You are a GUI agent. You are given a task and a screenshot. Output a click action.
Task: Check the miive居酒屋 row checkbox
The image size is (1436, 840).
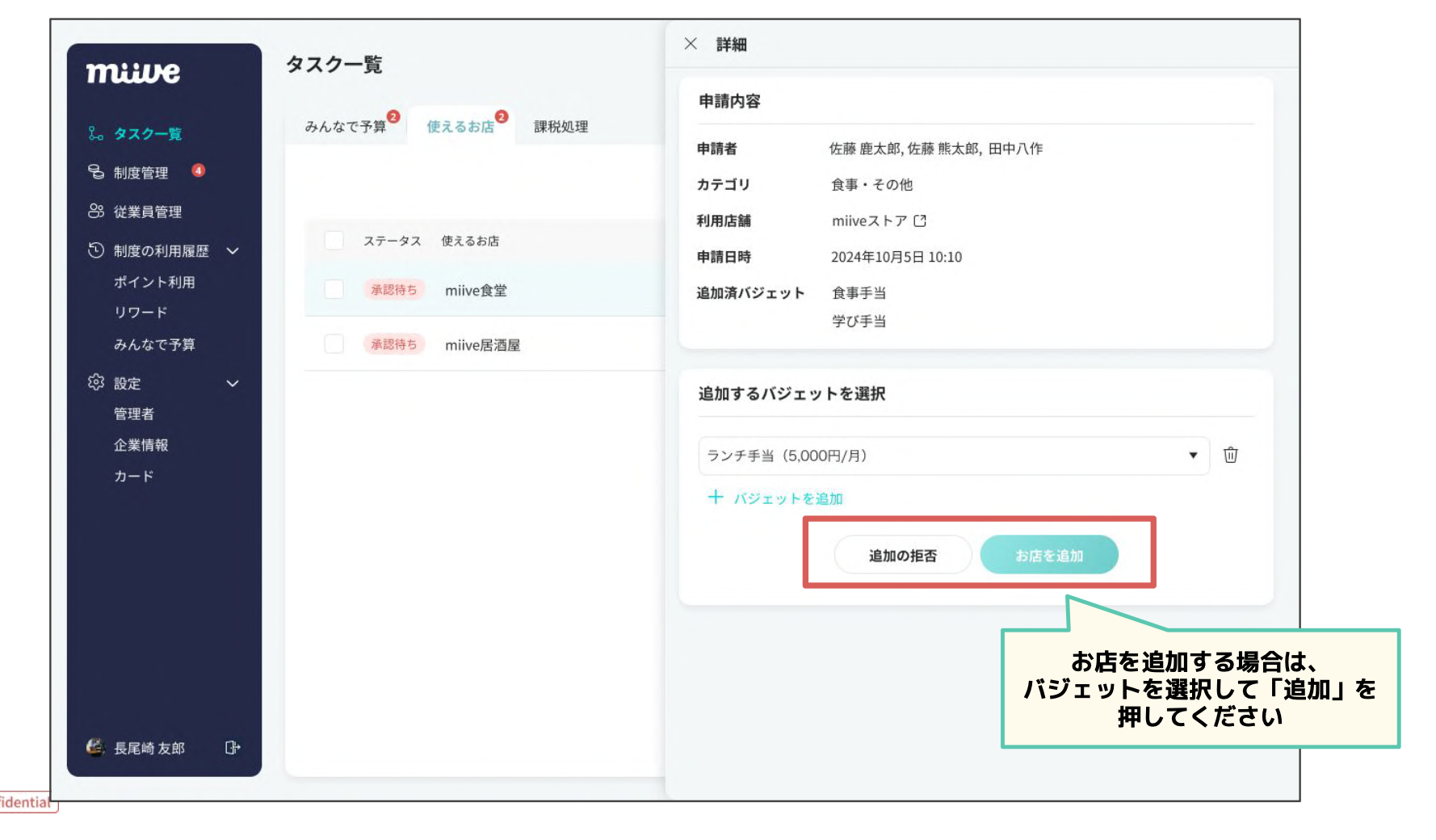point(334,345)
